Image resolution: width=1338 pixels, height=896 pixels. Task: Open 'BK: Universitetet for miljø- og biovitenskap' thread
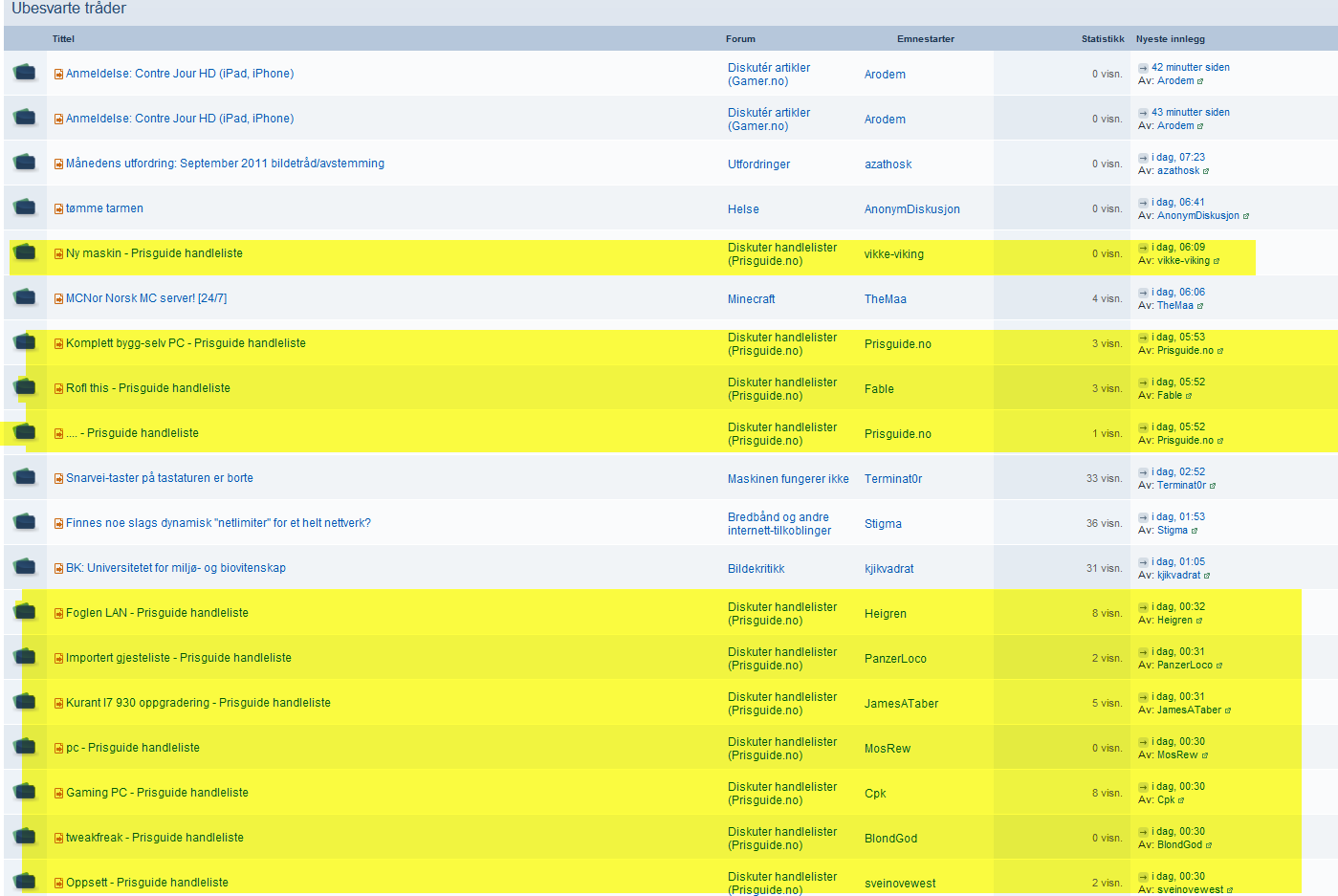pyautogui.click(x=176, y=568)
